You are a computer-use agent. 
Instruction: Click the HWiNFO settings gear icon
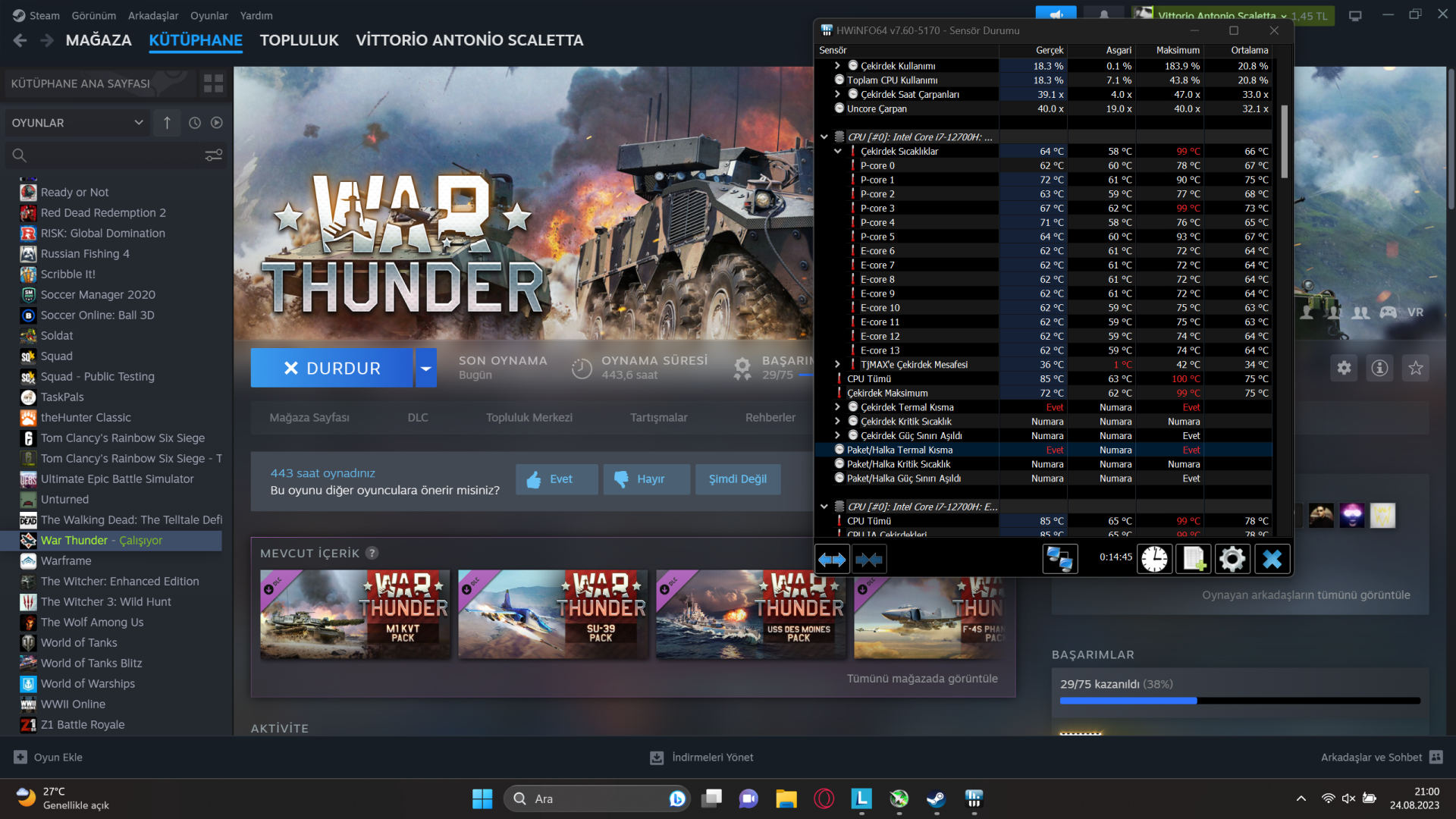1232,560
